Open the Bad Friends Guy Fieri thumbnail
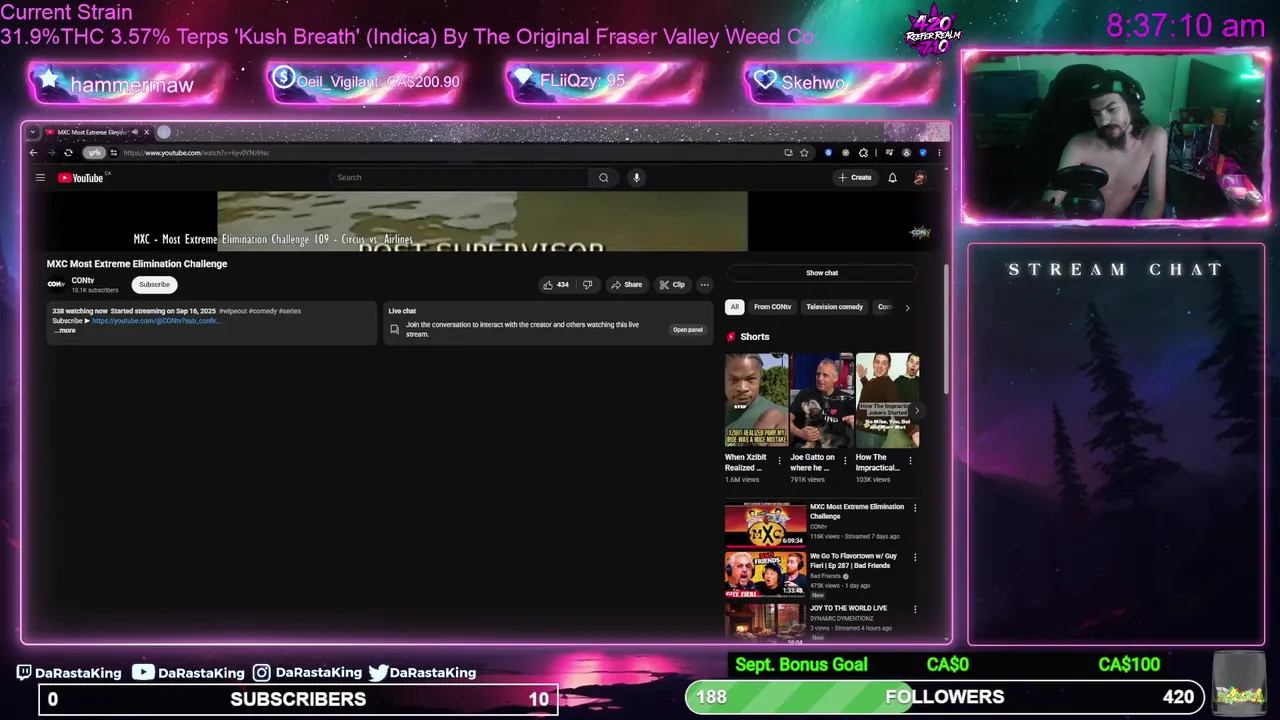The width and height of the screenshot is (1280, 720). pyautogui.click(x=765, y=574)
